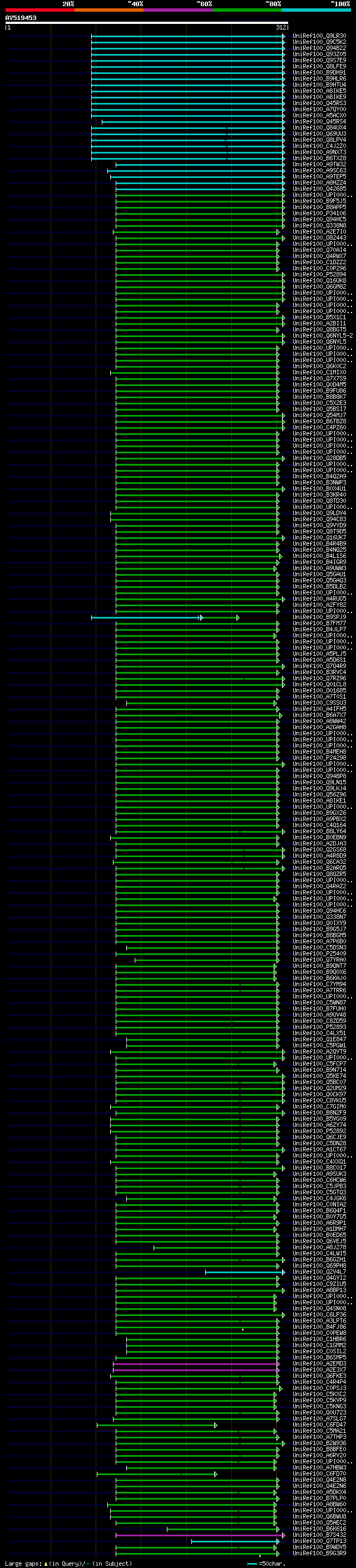Click hit label UniRef100_A9TEP5
Viewport: 356px width, 1568px height.
pos(319,176)
